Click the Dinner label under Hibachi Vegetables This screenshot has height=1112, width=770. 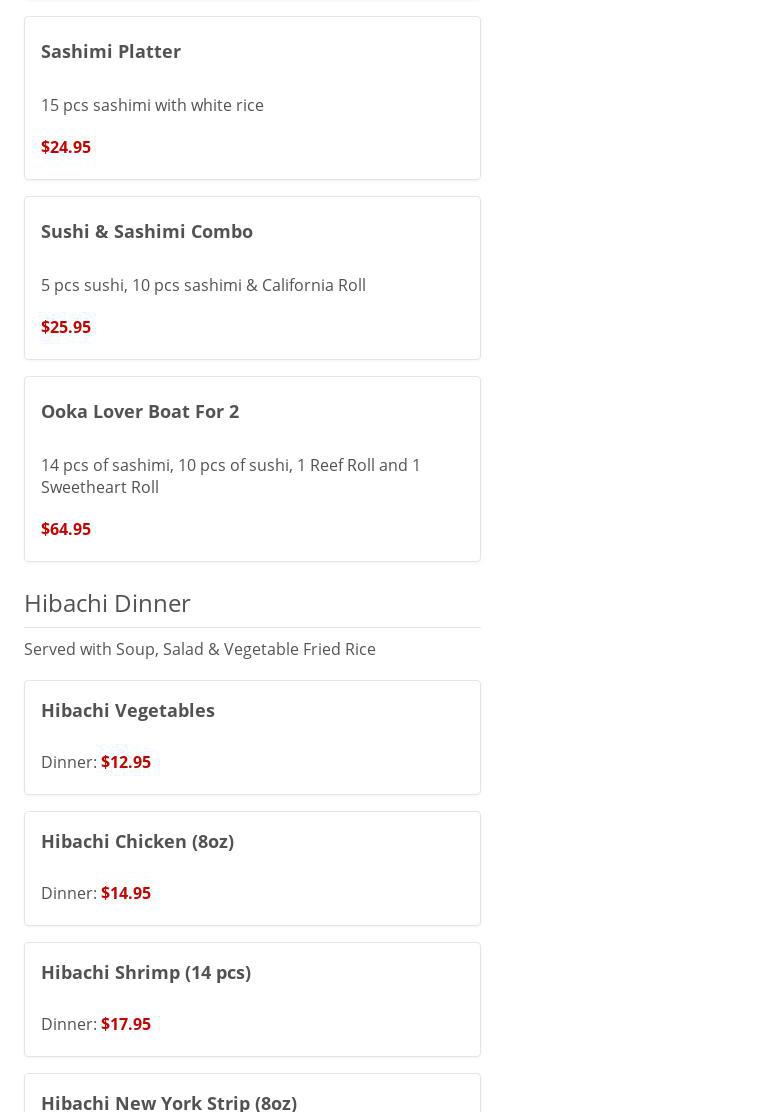[68, 762]
